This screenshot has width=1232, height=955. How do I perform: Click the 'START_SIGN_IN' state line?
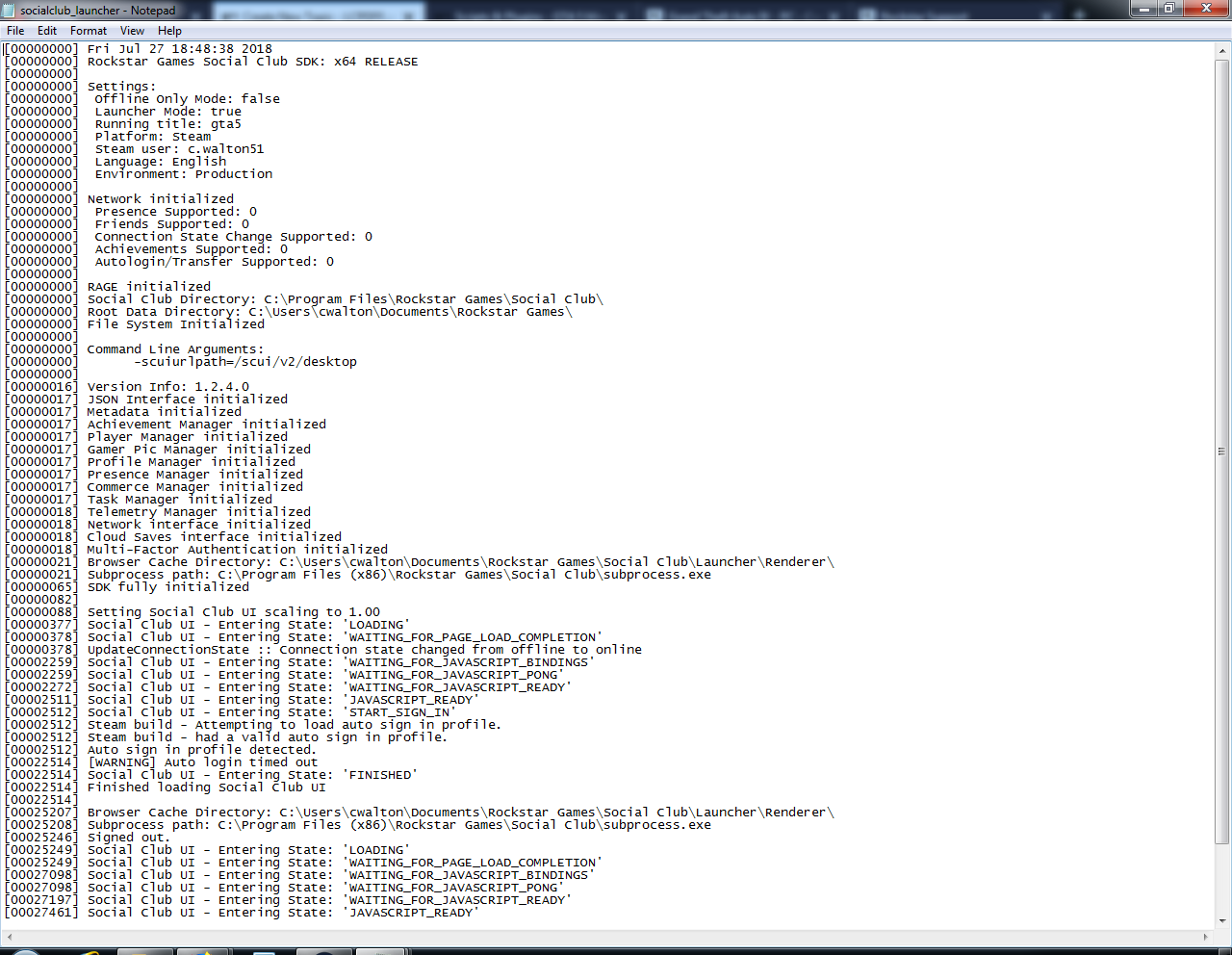272,712
